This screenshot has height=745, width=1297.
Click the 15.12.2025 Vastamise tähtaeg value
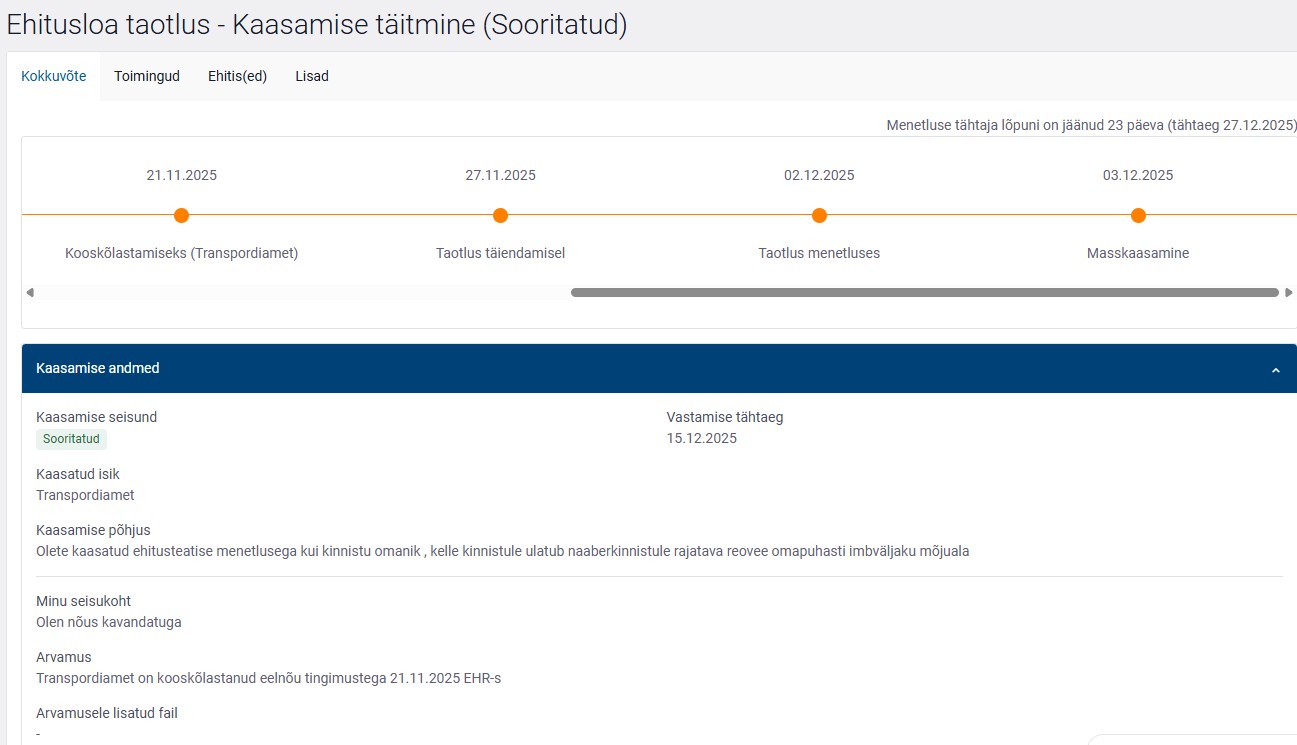click(x=701, y=438)
